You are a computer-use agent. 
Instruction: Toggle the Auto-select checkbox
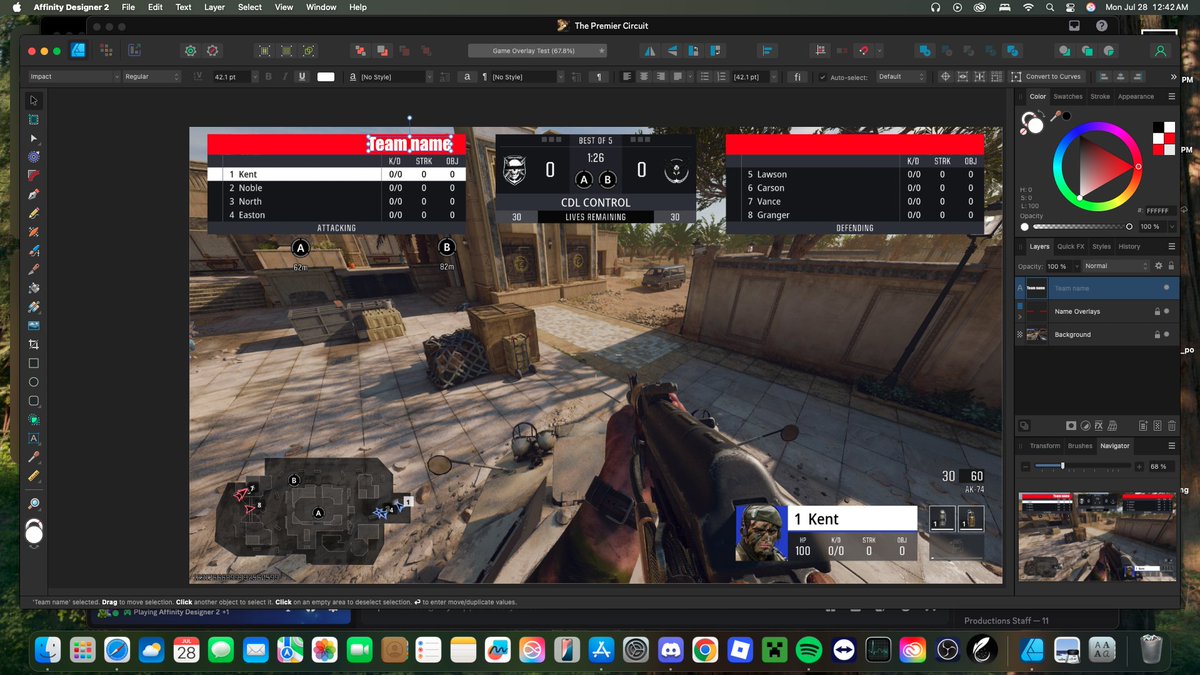click(x=822, y=76)
